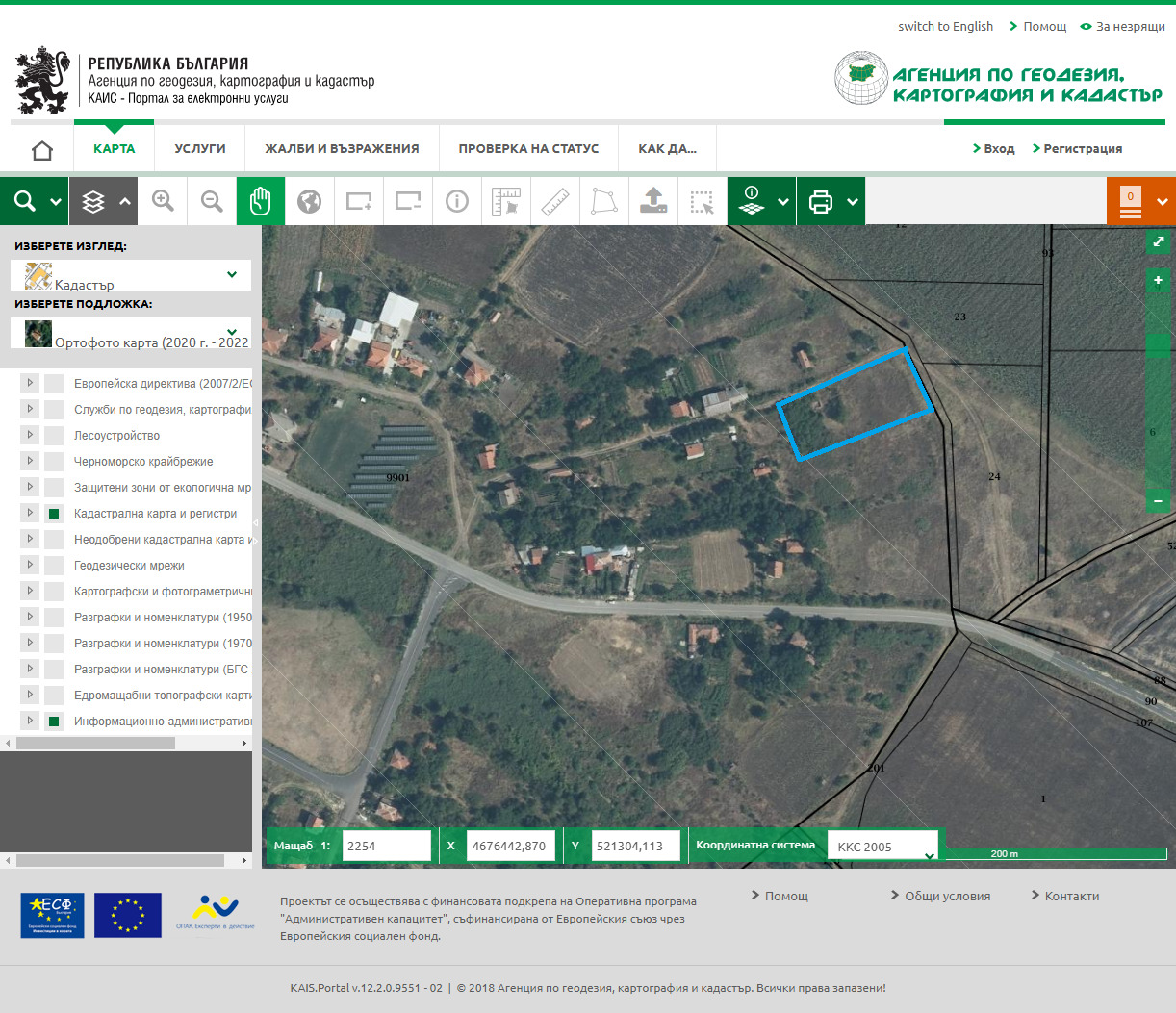
Task: Enable the Едромащабни топографски карти checkbox
Action: coord(54,696)
